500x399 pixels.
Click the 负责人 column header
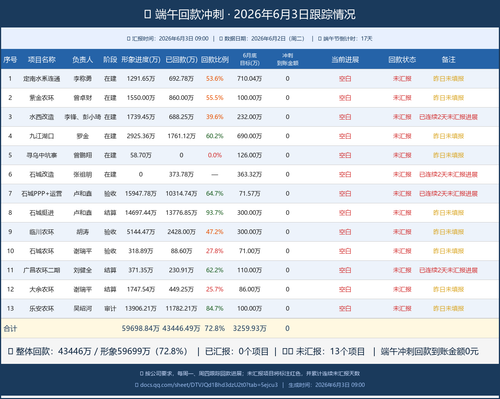coord(82,60)
